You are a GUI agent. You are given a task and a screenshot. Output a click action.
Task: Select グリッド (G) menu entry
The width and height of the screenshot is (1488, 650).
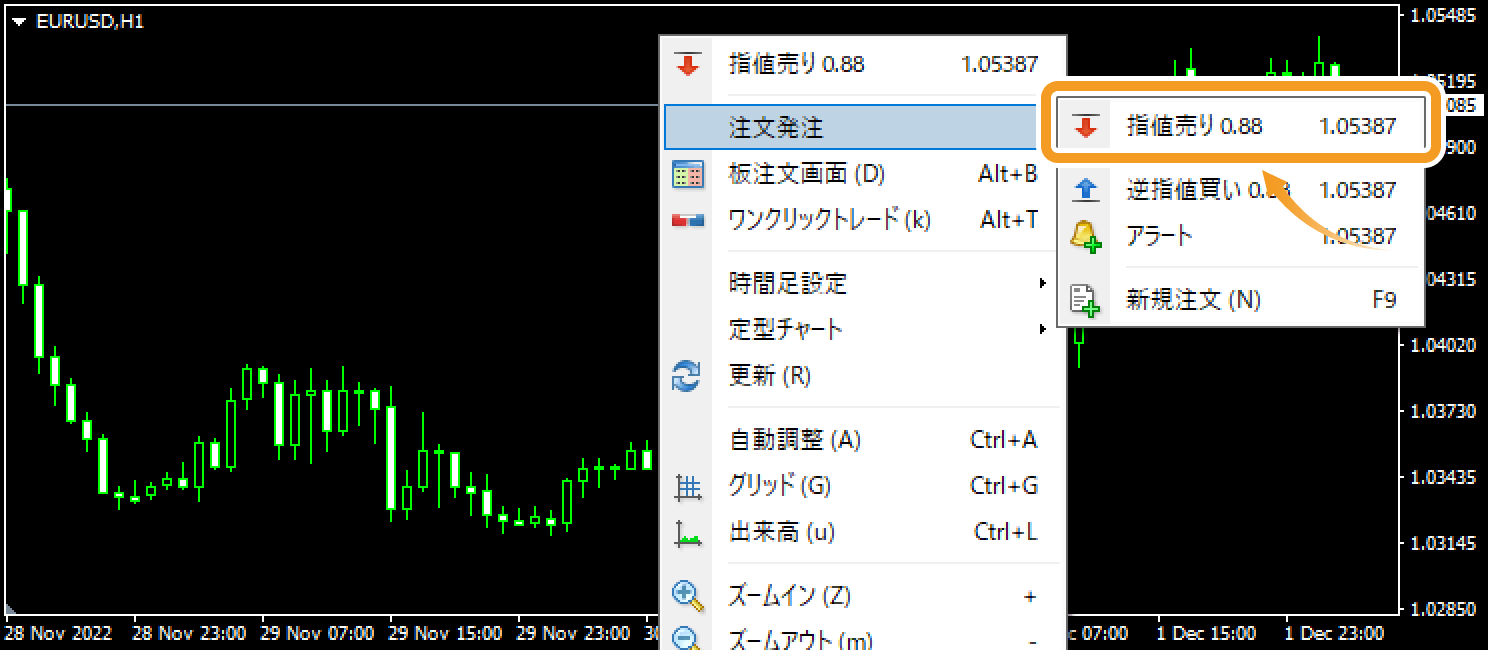coord(862,487)
